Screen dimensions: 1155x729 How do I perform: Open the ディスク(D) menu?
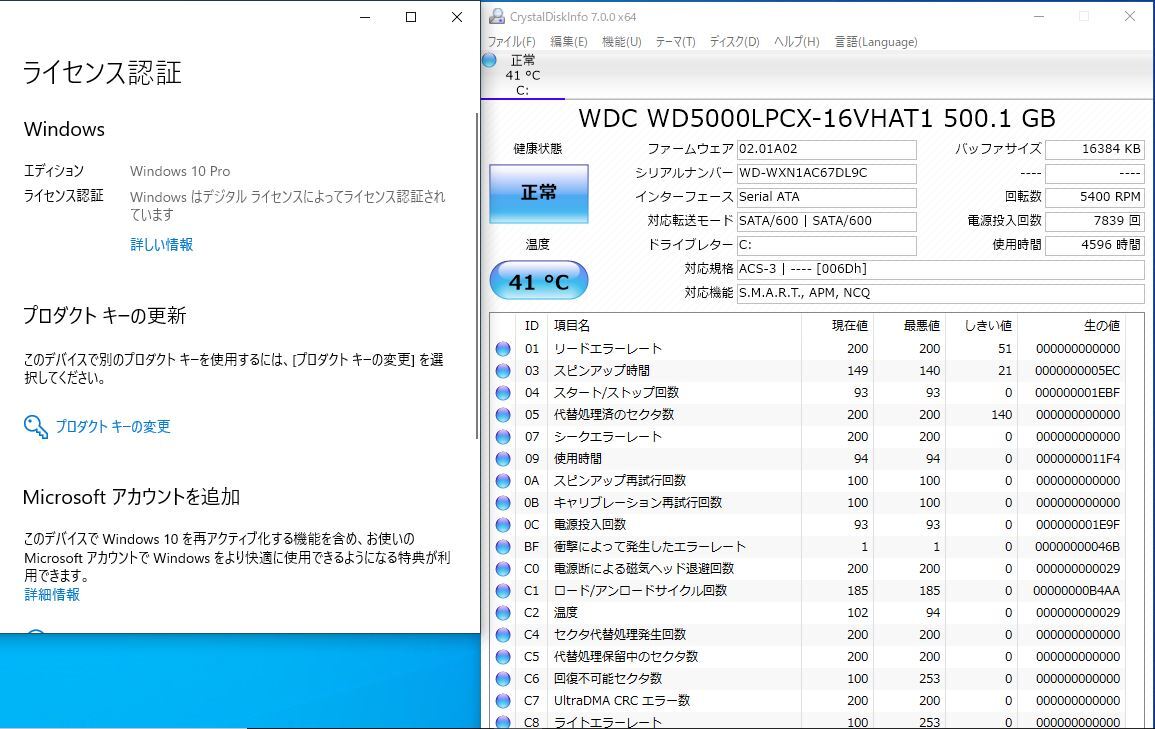click(734, 42)
